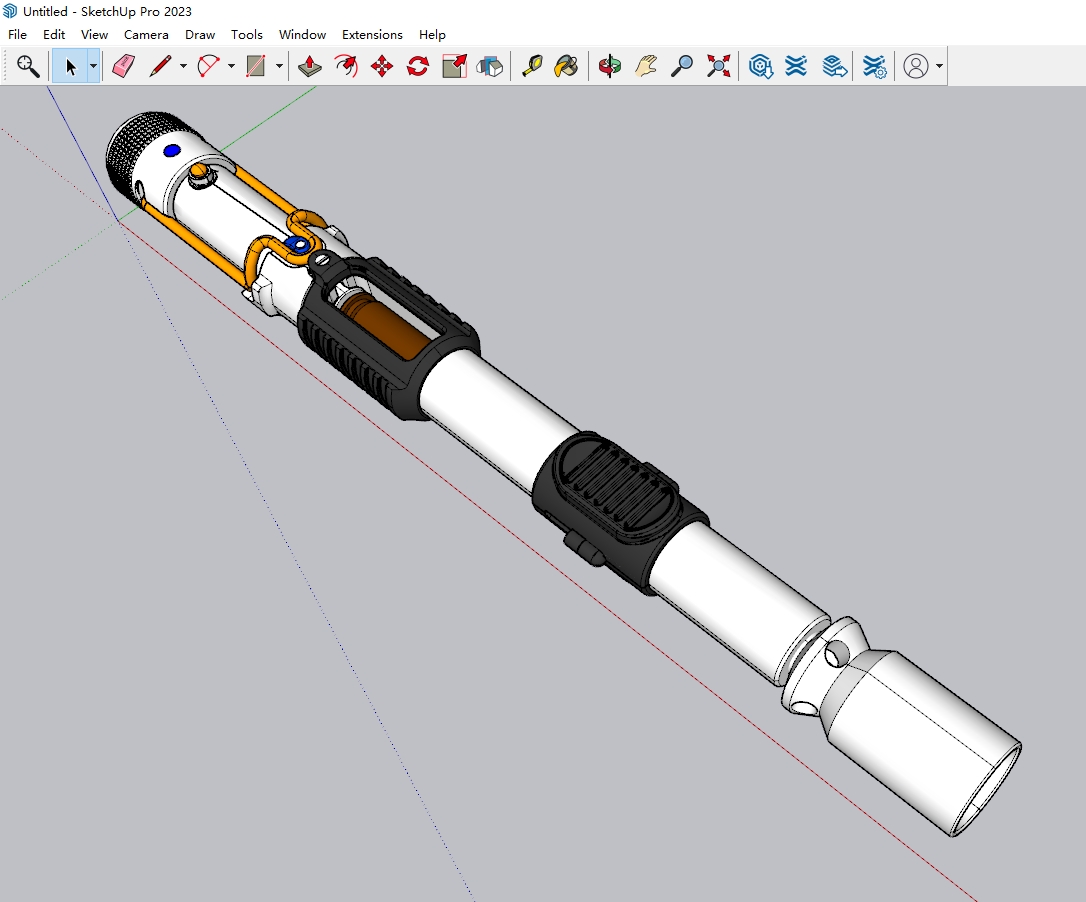Select the Rectangle shape tool
The width and height of the screenshot is (1086, 902).
[x=256, y=67]
